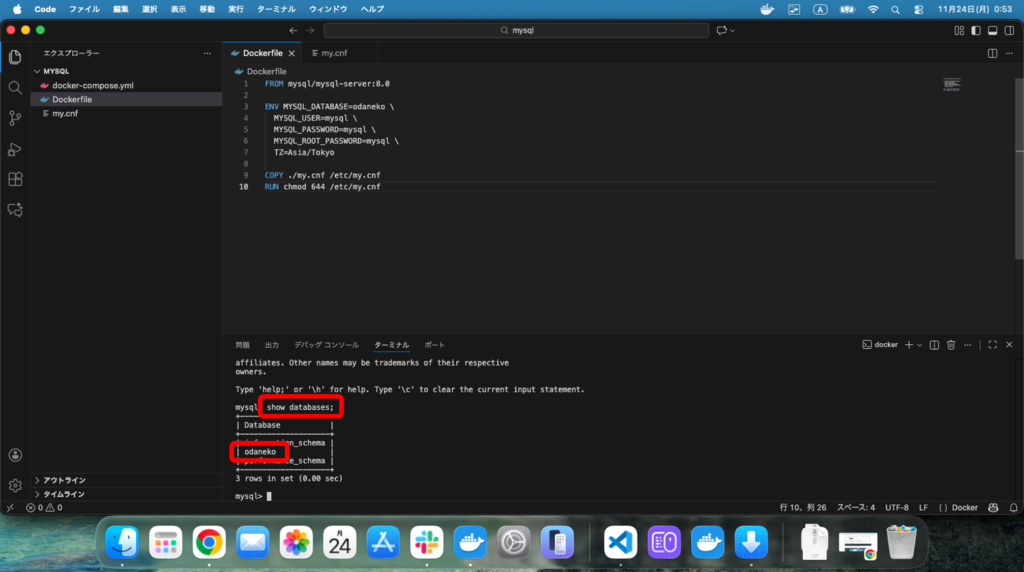
Task: Split the editor to the right
Action: coord(992,53)
